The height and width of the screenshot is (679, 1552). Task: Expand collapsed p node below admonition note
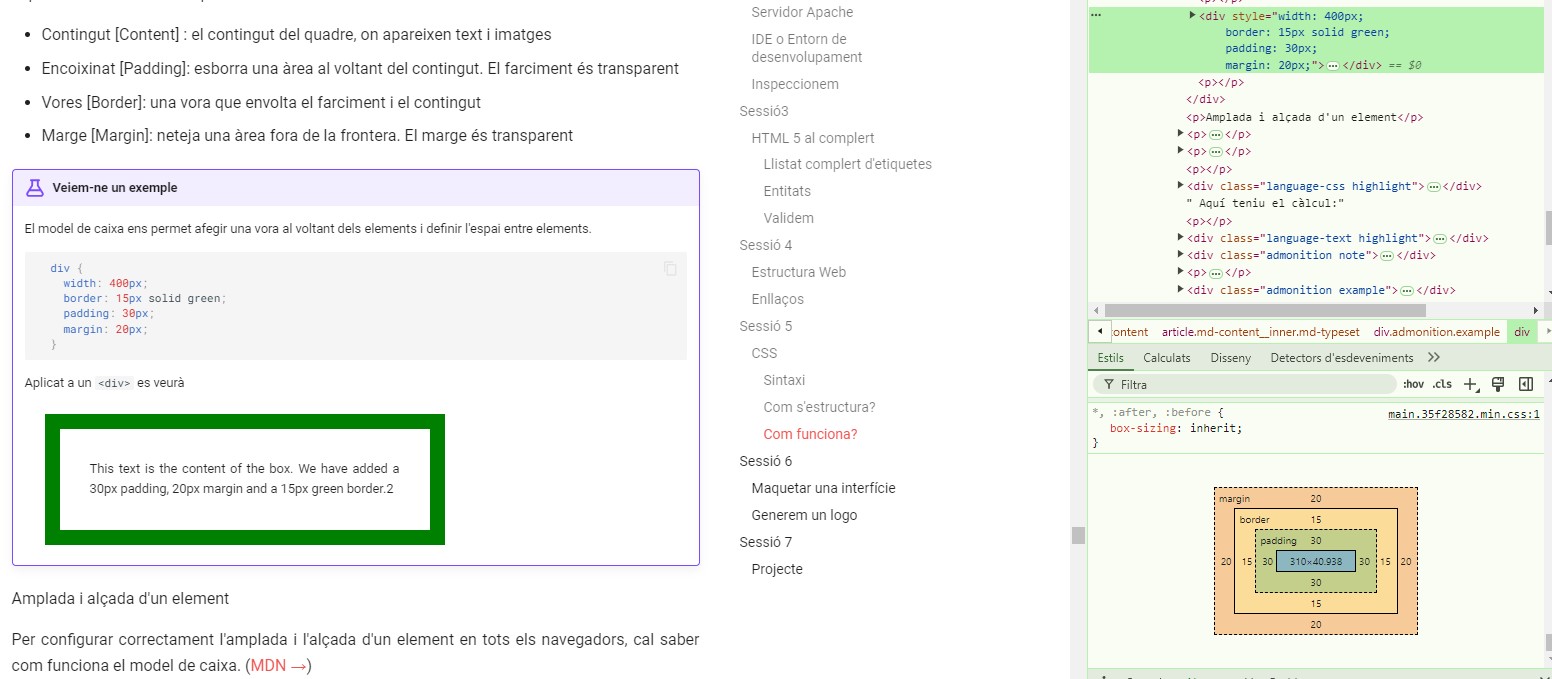click(x=1181, y=272)
